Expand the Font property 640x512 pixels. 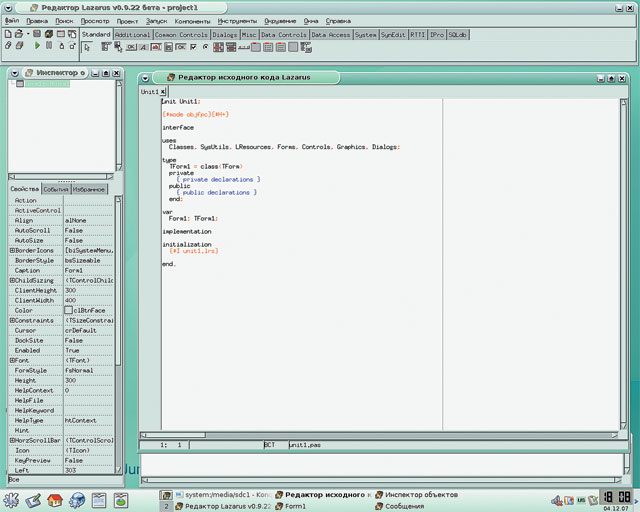coord(12,361)
